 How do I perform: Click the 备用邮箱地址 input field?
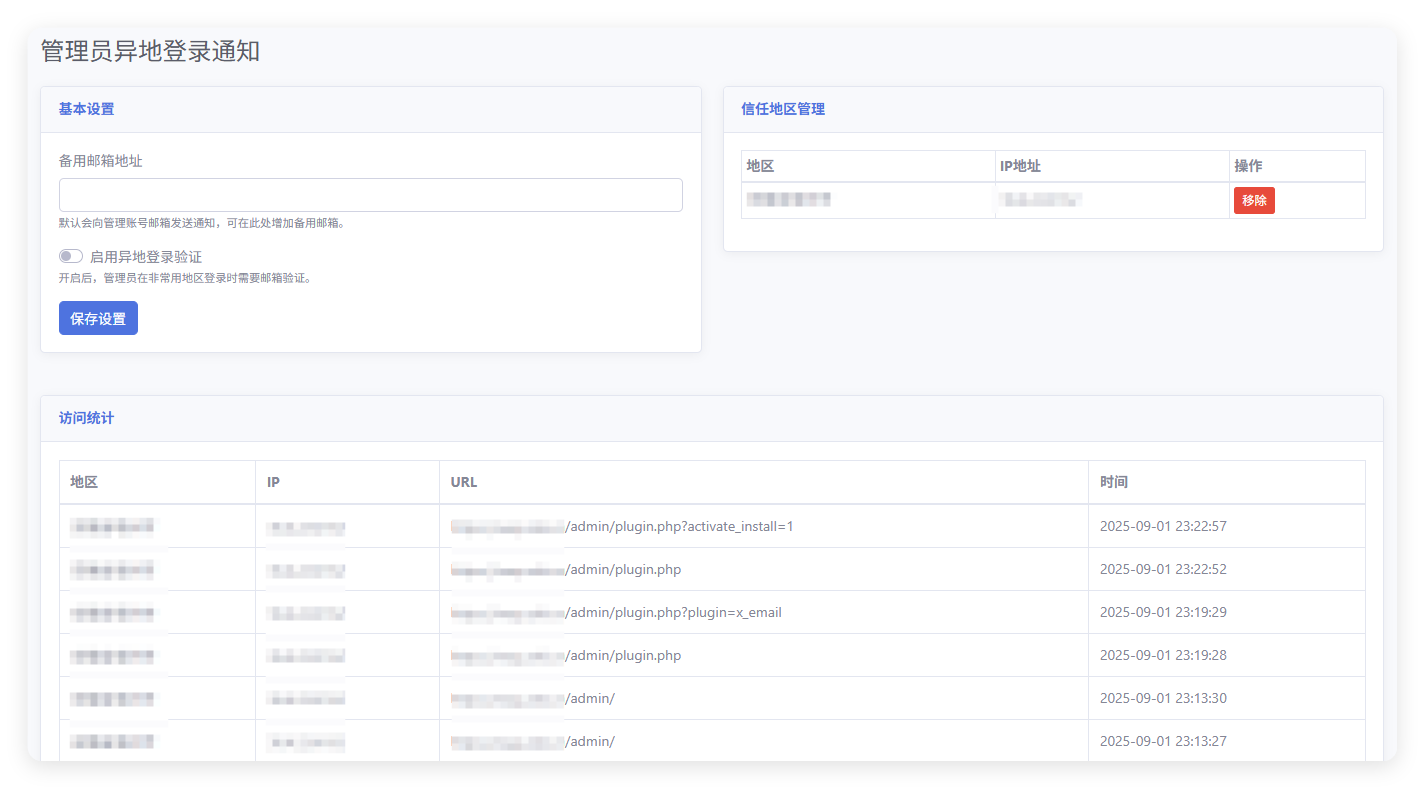pyautogui.click(x=371, y=195)
